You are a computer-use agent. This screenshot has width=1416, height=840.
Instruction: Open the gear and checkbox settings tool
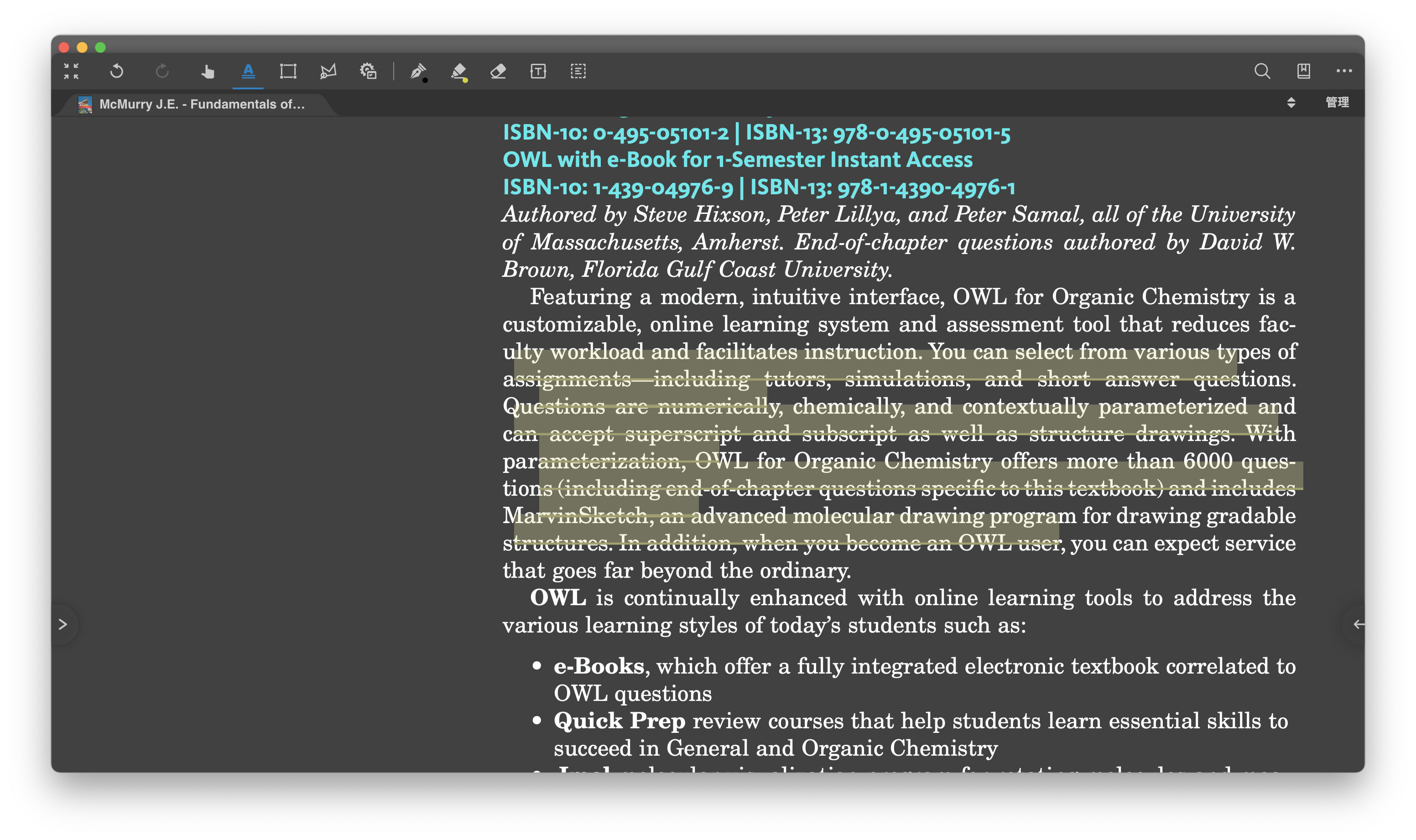click(368, 71)
